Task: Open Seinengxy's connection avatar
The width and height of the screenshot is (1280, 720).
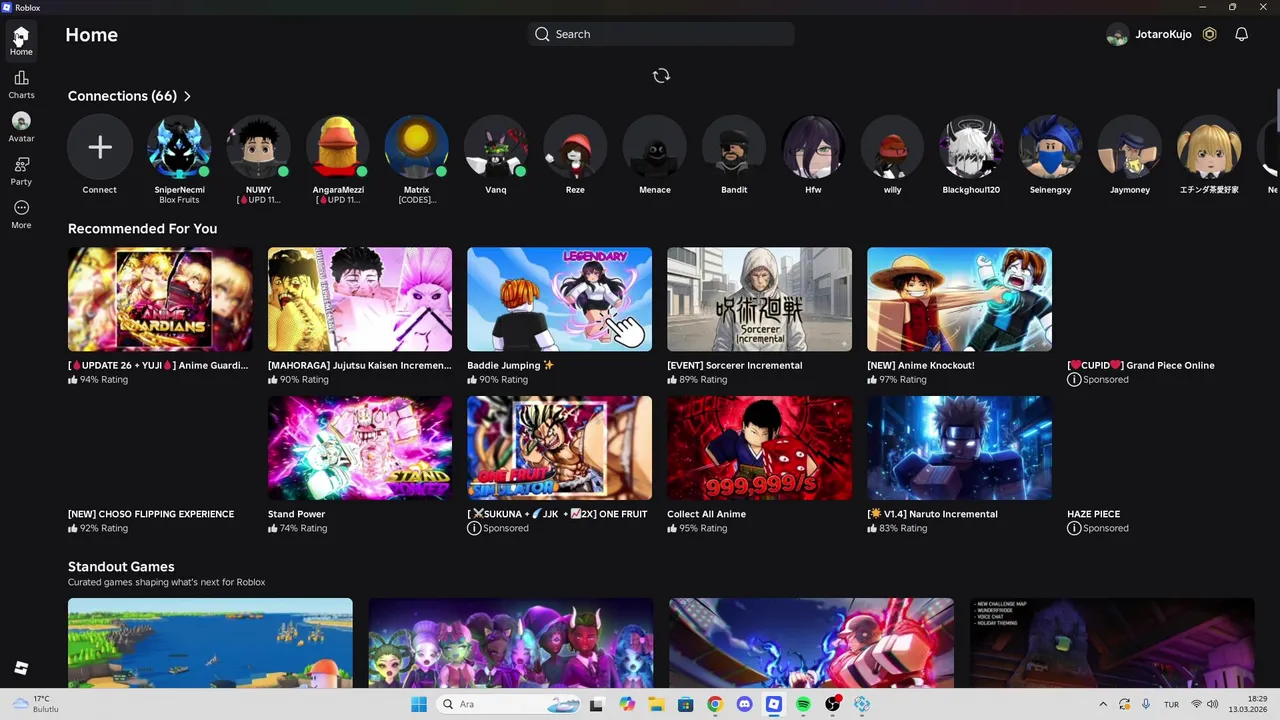Action: tap(1051, 148)
